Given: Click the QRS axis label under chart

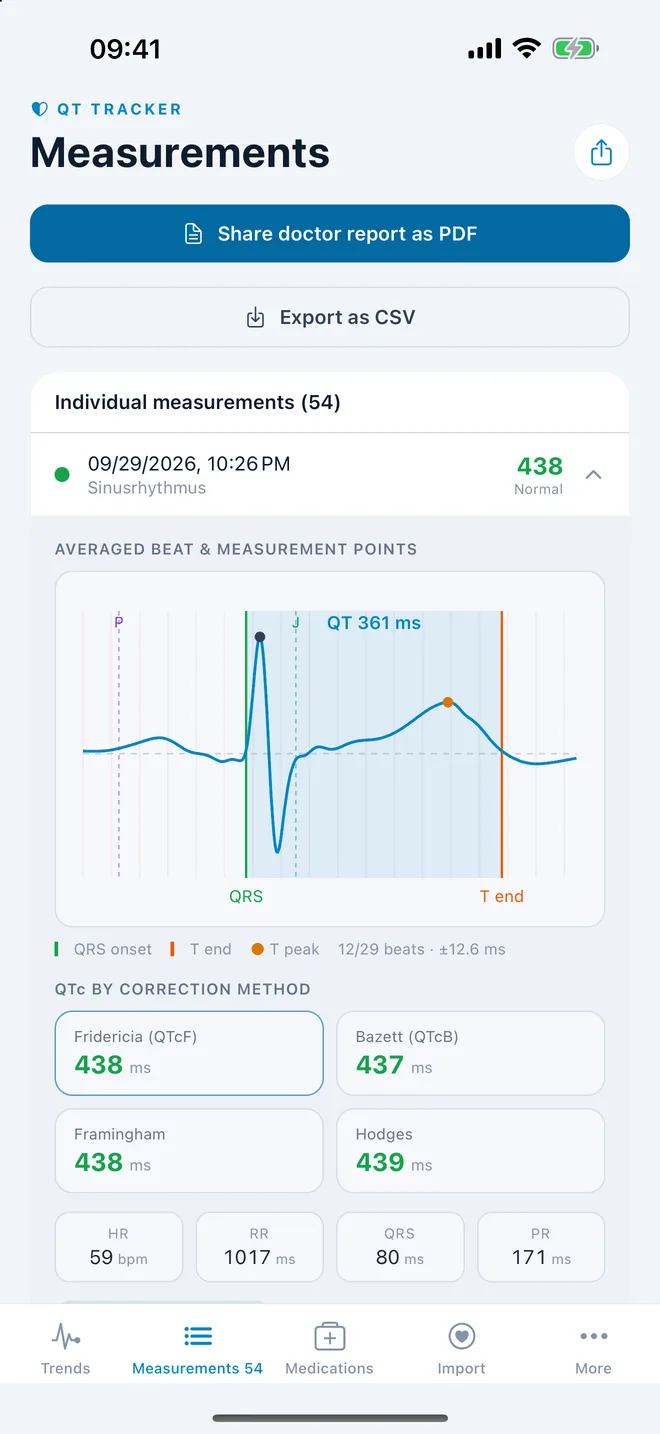Looking at the screenshot, I should point(246,896).
